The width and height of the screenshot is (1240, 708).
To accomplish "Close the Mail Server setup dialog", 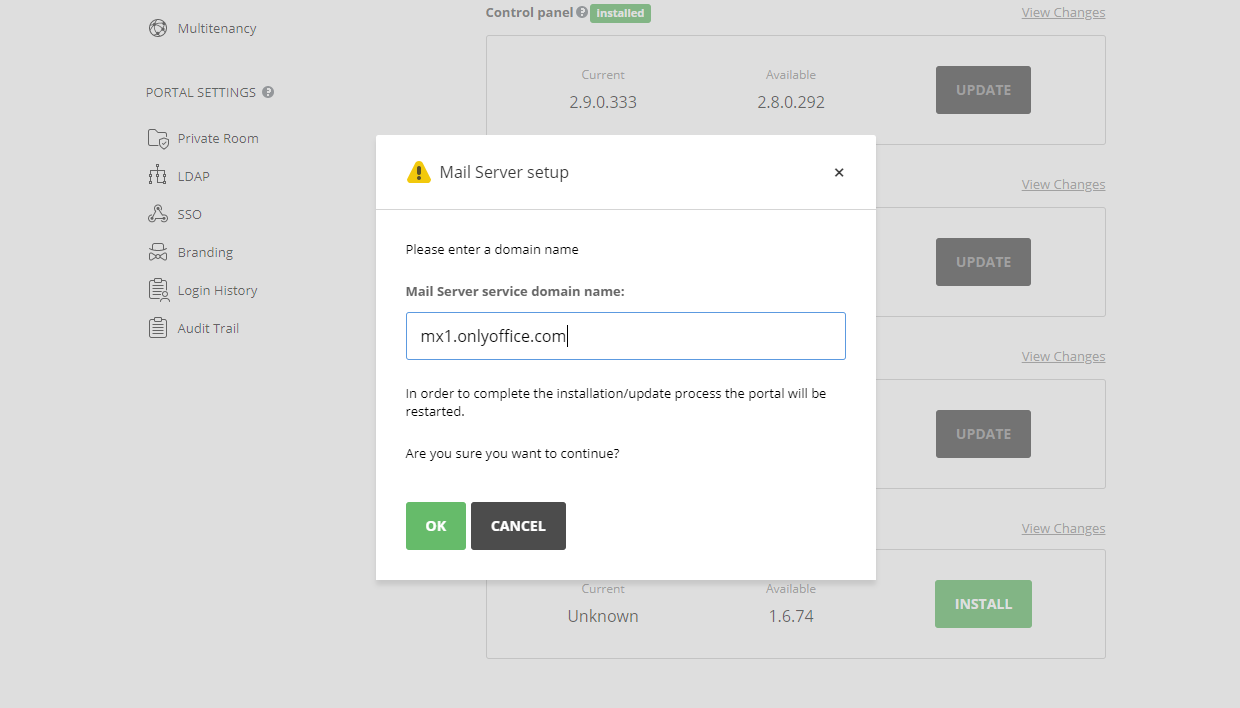I will click(x=839, y=173).
